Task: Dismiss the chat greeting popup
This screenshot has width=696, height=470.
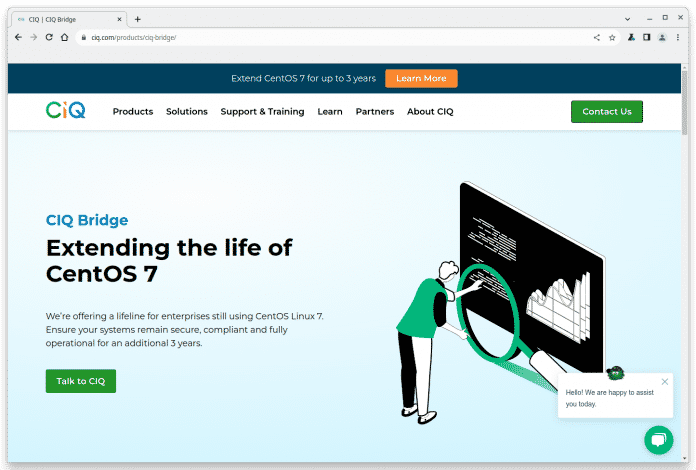Action: tap(665, 381)
